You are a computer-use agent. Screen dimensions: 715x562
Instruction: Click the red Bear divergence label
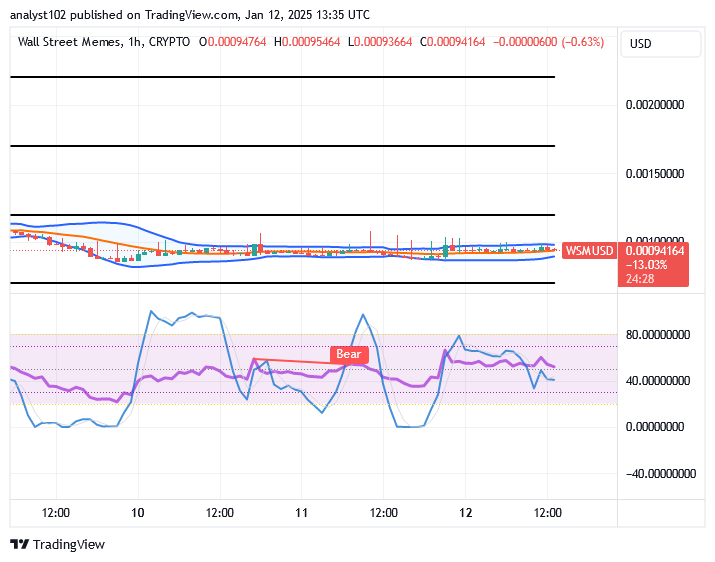point(349,354)
